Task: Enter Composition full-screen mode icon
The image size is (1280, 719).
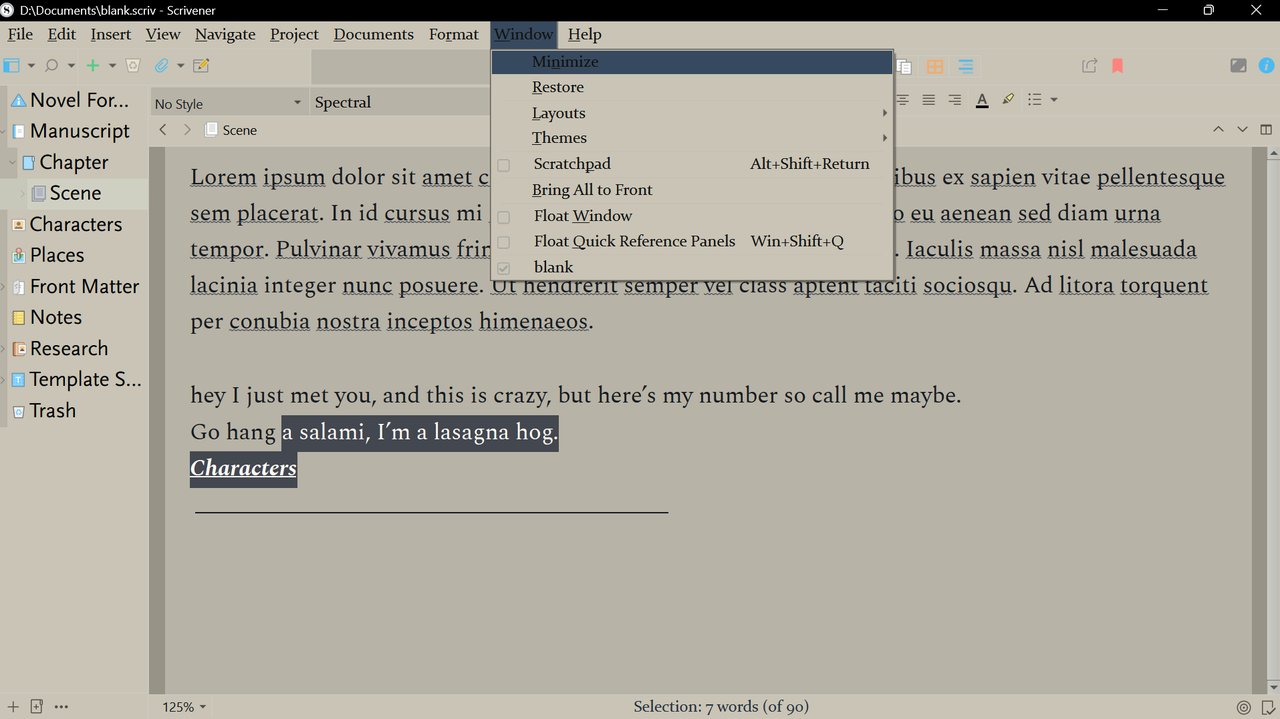Action: (x=1238, y=66)
